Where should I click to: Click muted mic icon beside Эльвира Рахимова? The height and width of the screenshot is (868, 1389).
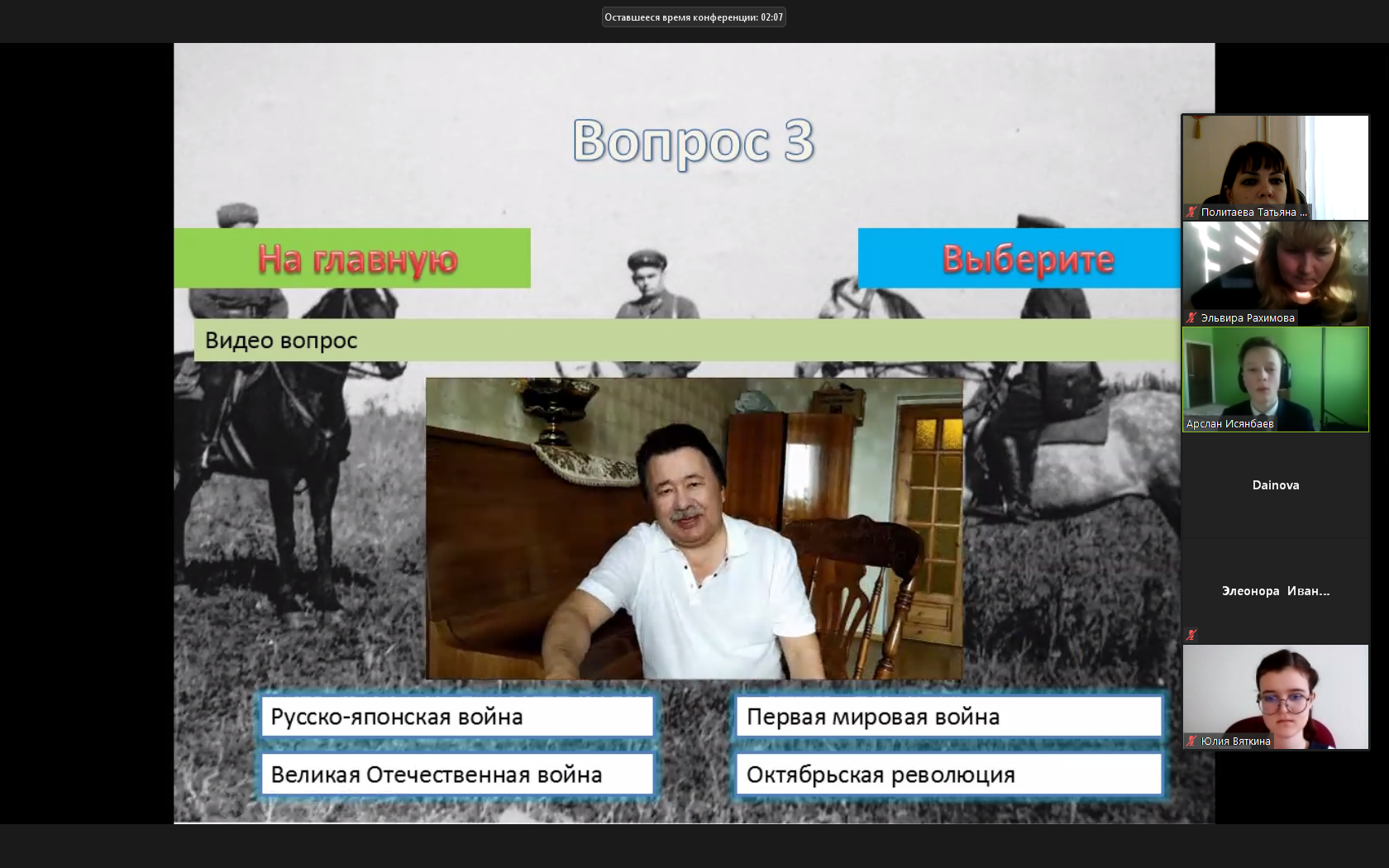[x=1191, y=318]
